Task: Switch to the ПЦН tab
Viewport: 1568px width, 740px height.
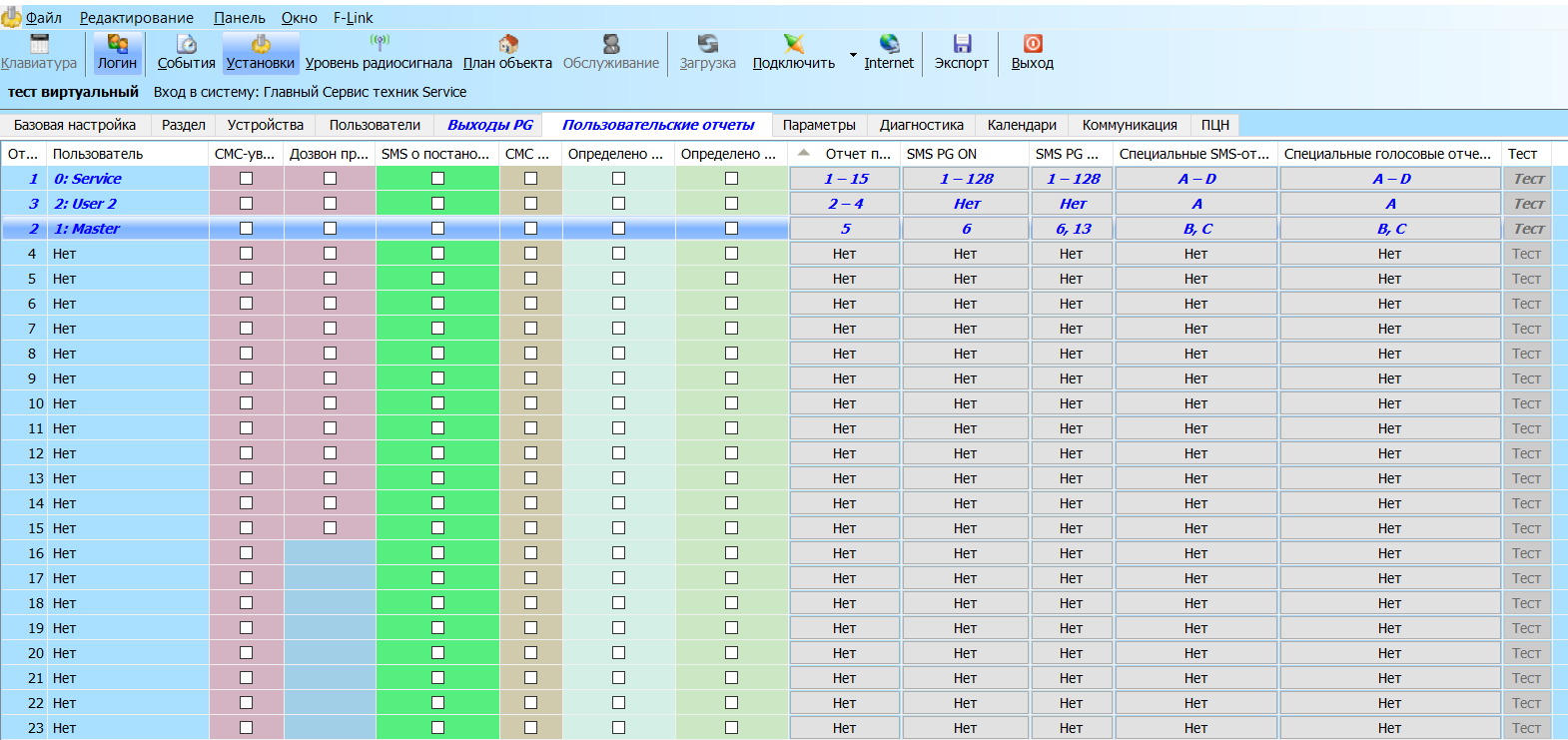Action: coord(1215,125)
